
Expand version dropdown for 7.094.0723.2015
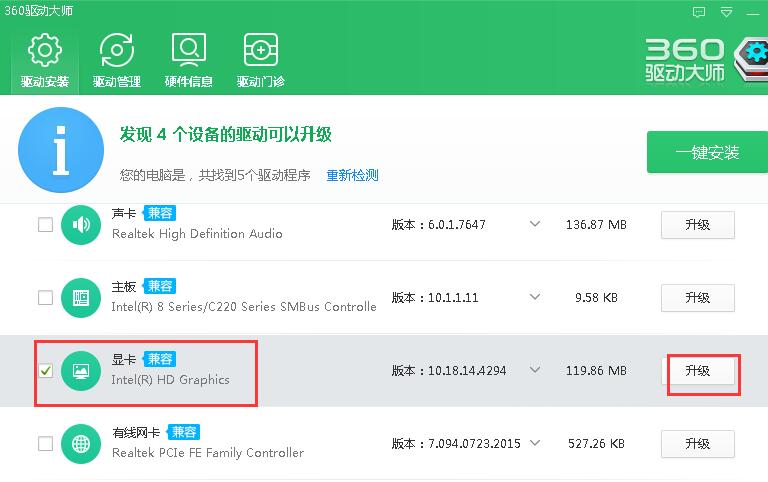point(535,443)
